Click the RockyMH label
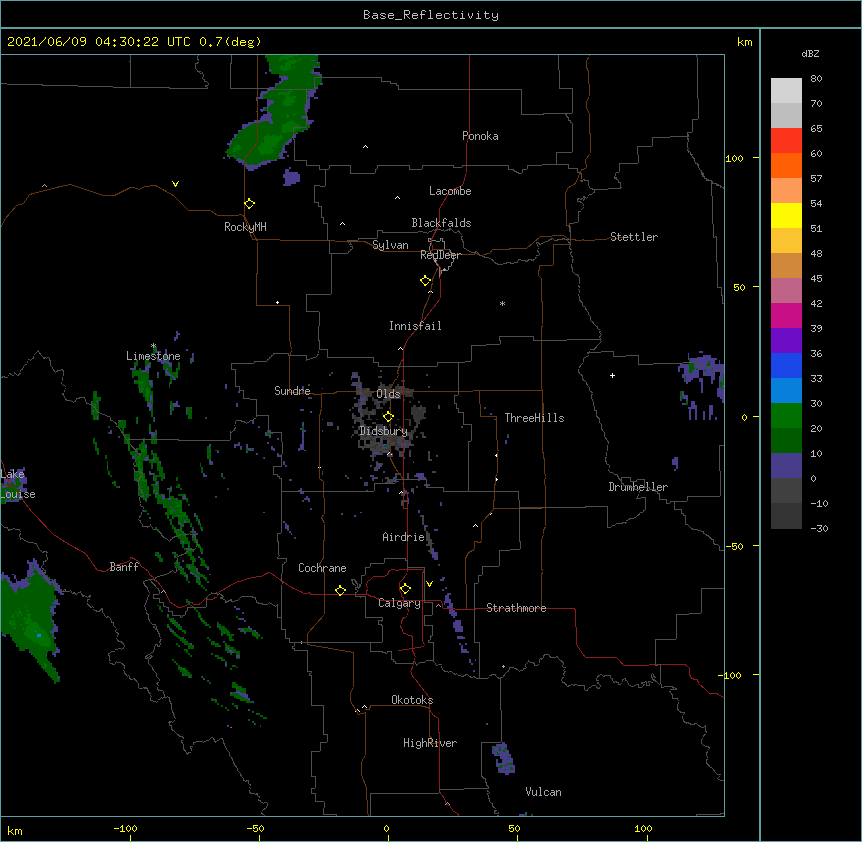The height and width of the screenshot is (842, 862). pyautogui.click(x=245, y=227)
